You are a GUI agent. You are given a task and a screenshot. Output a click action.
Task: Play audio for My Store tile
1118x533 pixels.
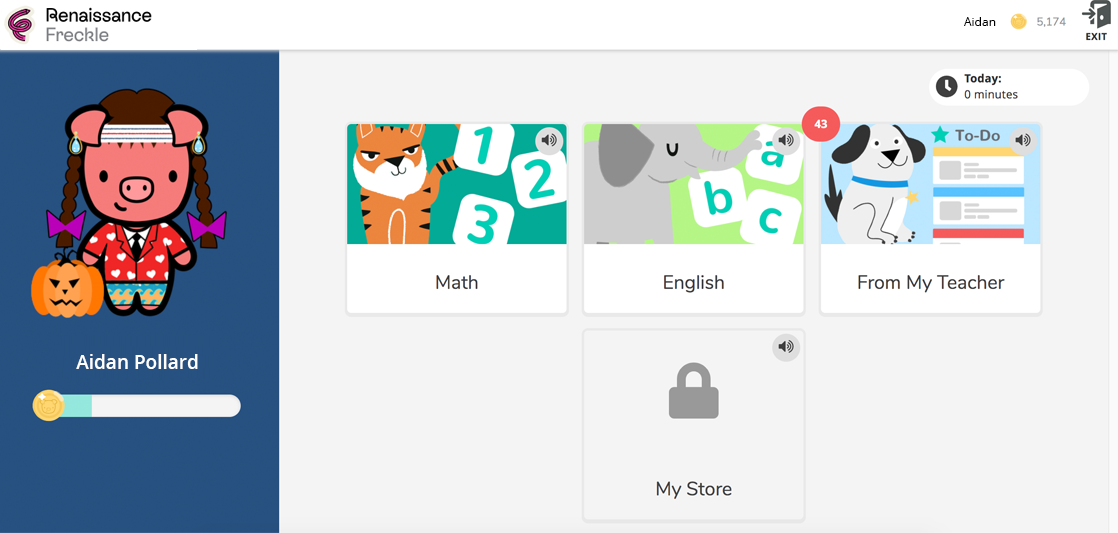pyautogui.click(x=786, y=347)
